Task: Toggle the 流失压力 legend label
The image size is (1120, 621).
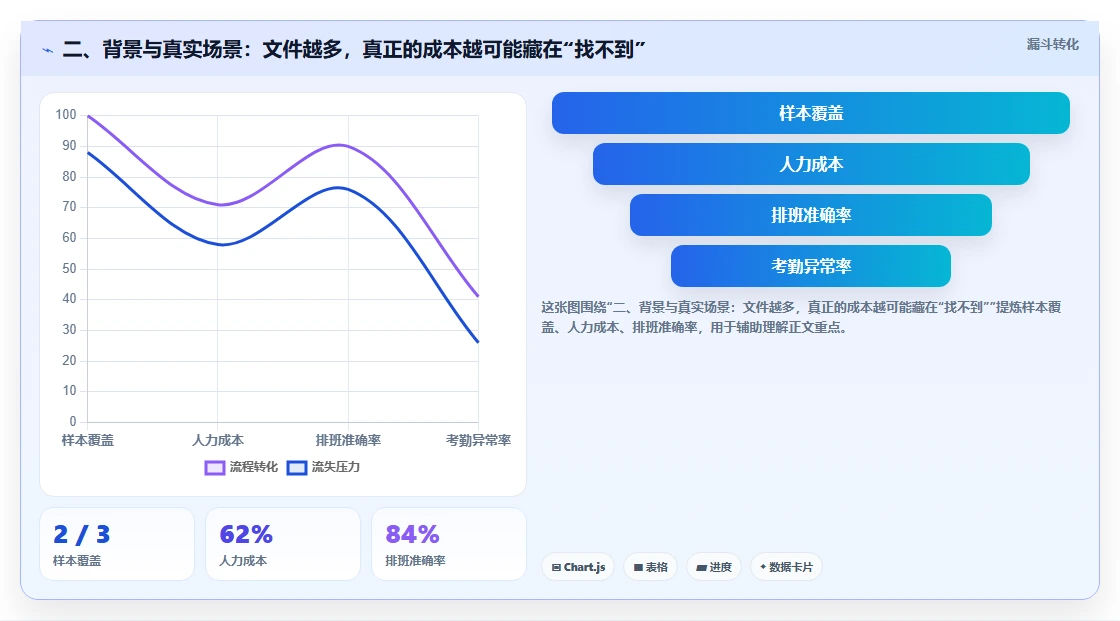Action: 336,467
